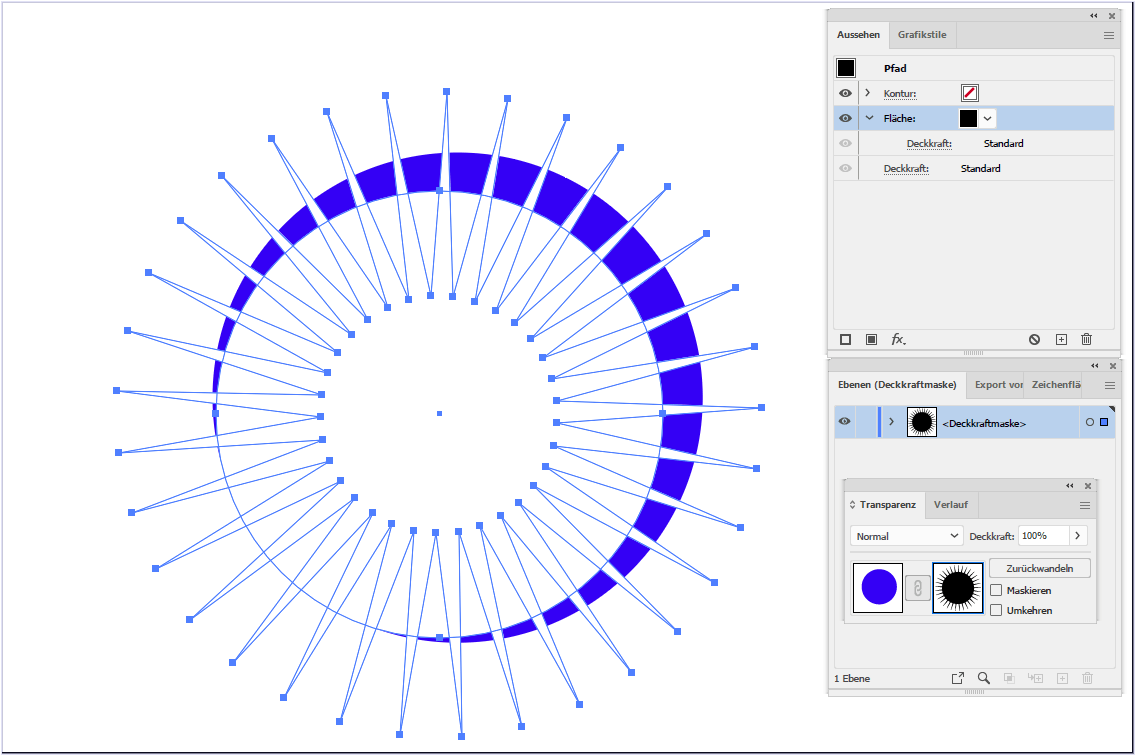Add a new stroke via Aussehen panel icon
The image size is (1136, 756).
(845, 339)
